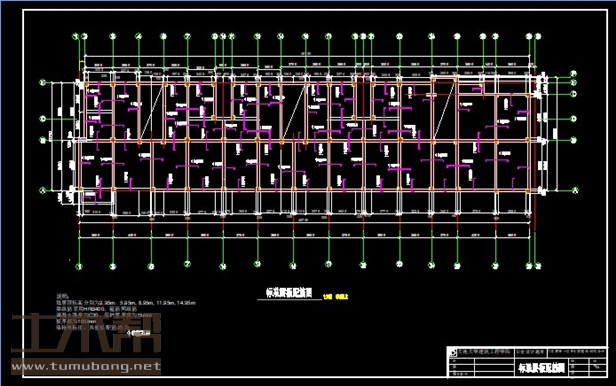This screenshot has height=386, width=616.
Task: Select the rightmost grid bubble on the top row
Action: 538,37
